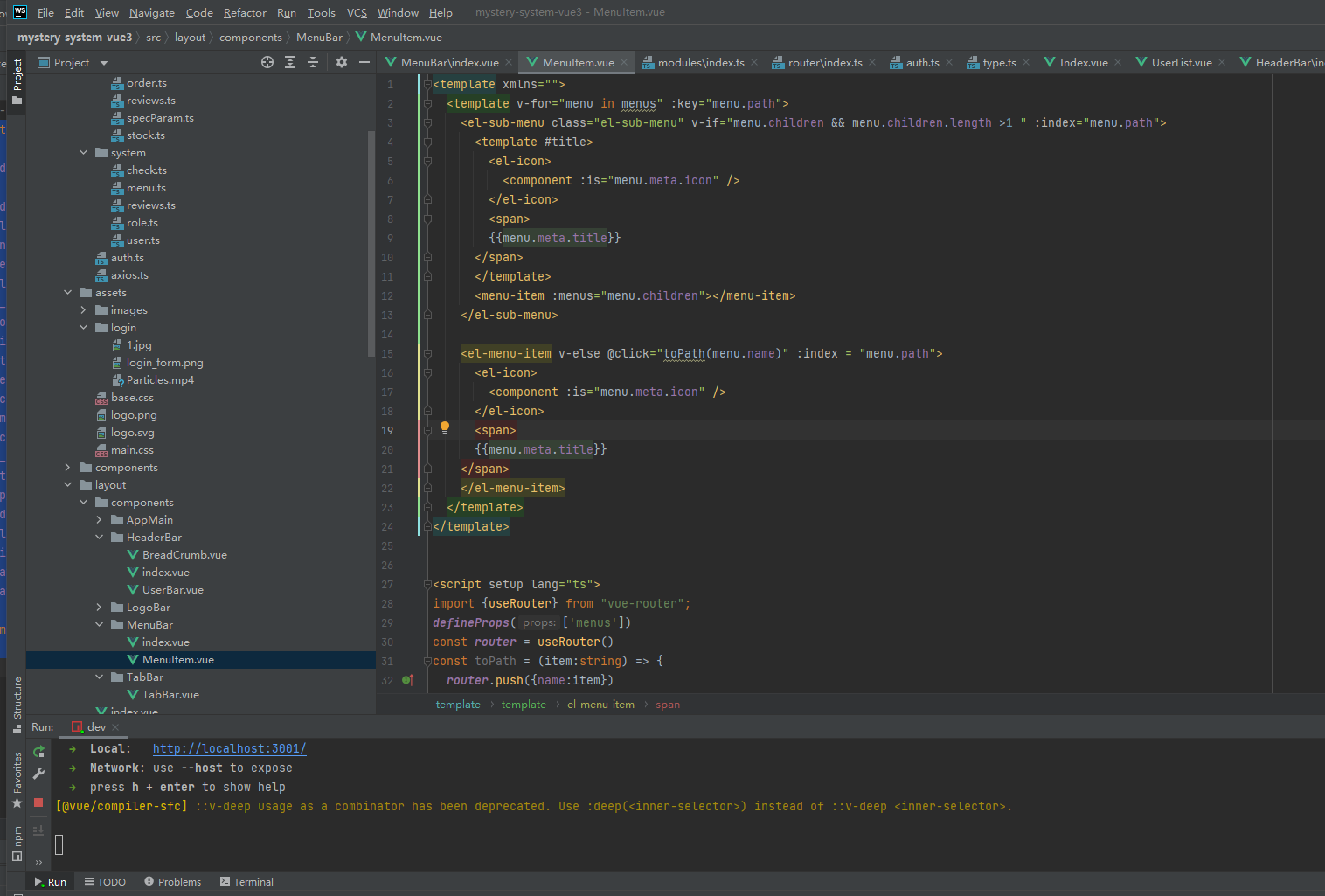This screenshot has height=896, width=1325.
Task: Open the Problems tool window
Action: (x=172, y=881)
